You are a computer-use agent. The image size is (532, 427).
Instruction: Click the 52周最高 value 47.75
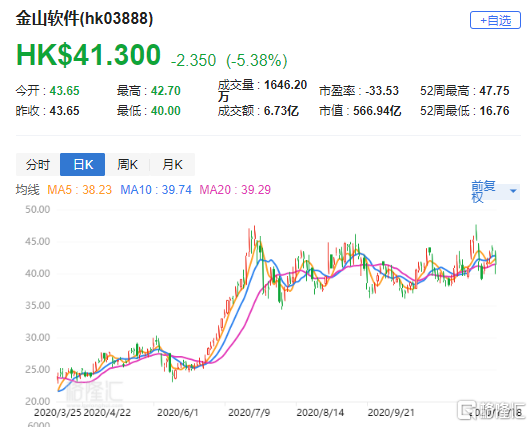pyautogui.click(x=494, y=91)
